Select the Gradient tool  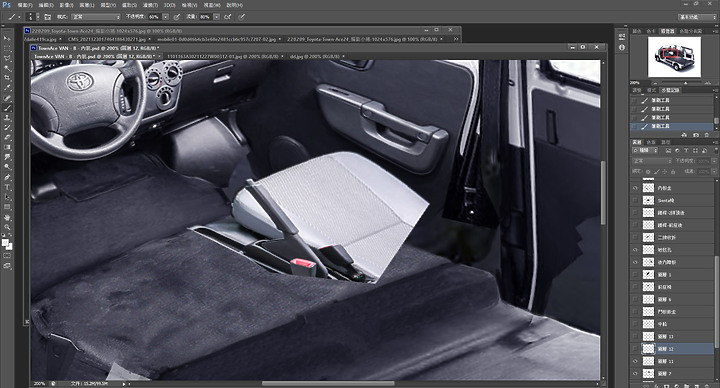(7, 147)
